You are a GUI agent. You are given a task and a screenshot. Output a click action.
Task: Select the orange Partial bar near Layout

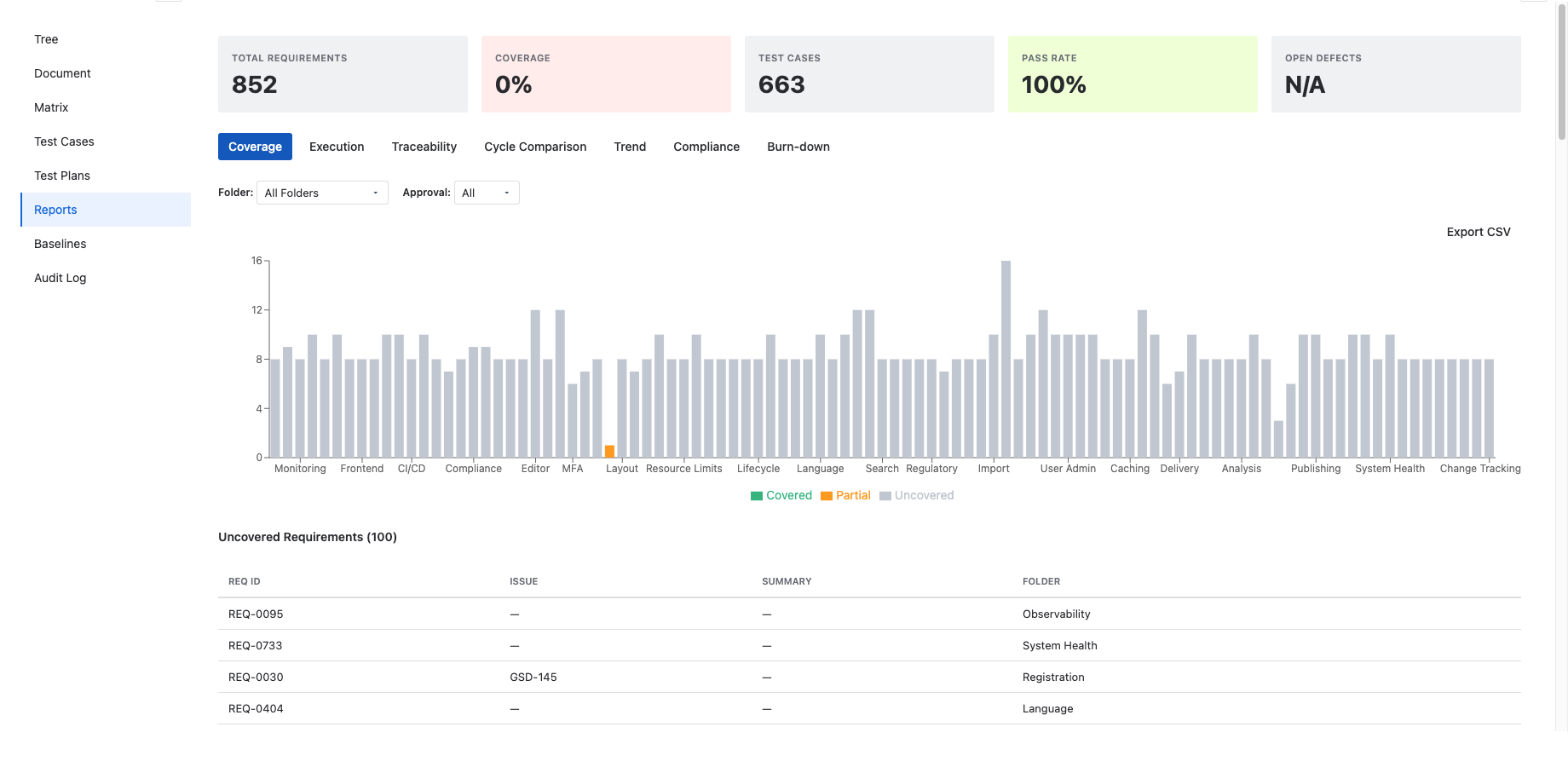point(610,451)
